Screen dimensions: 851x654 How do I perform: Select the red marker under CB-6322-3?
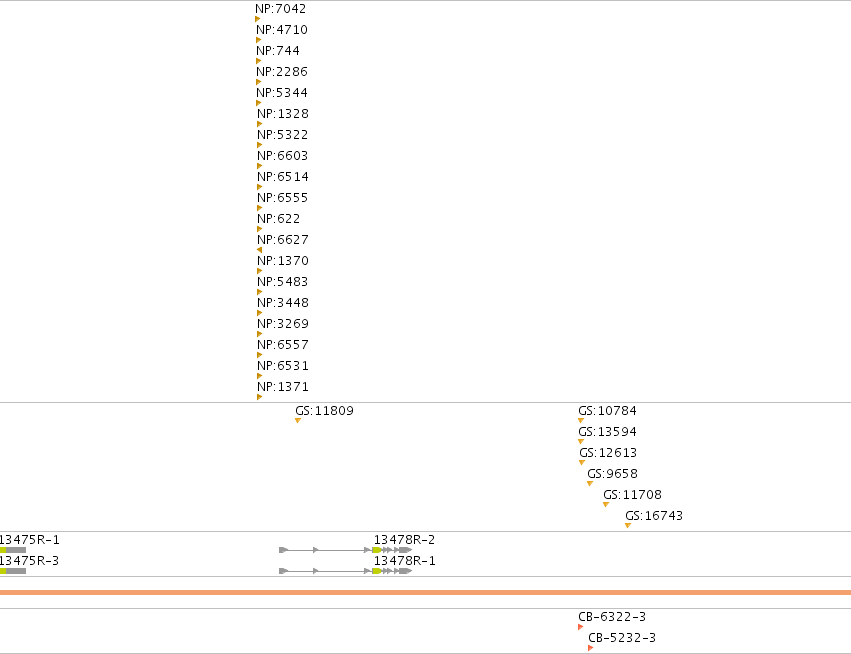pos(580,627)
